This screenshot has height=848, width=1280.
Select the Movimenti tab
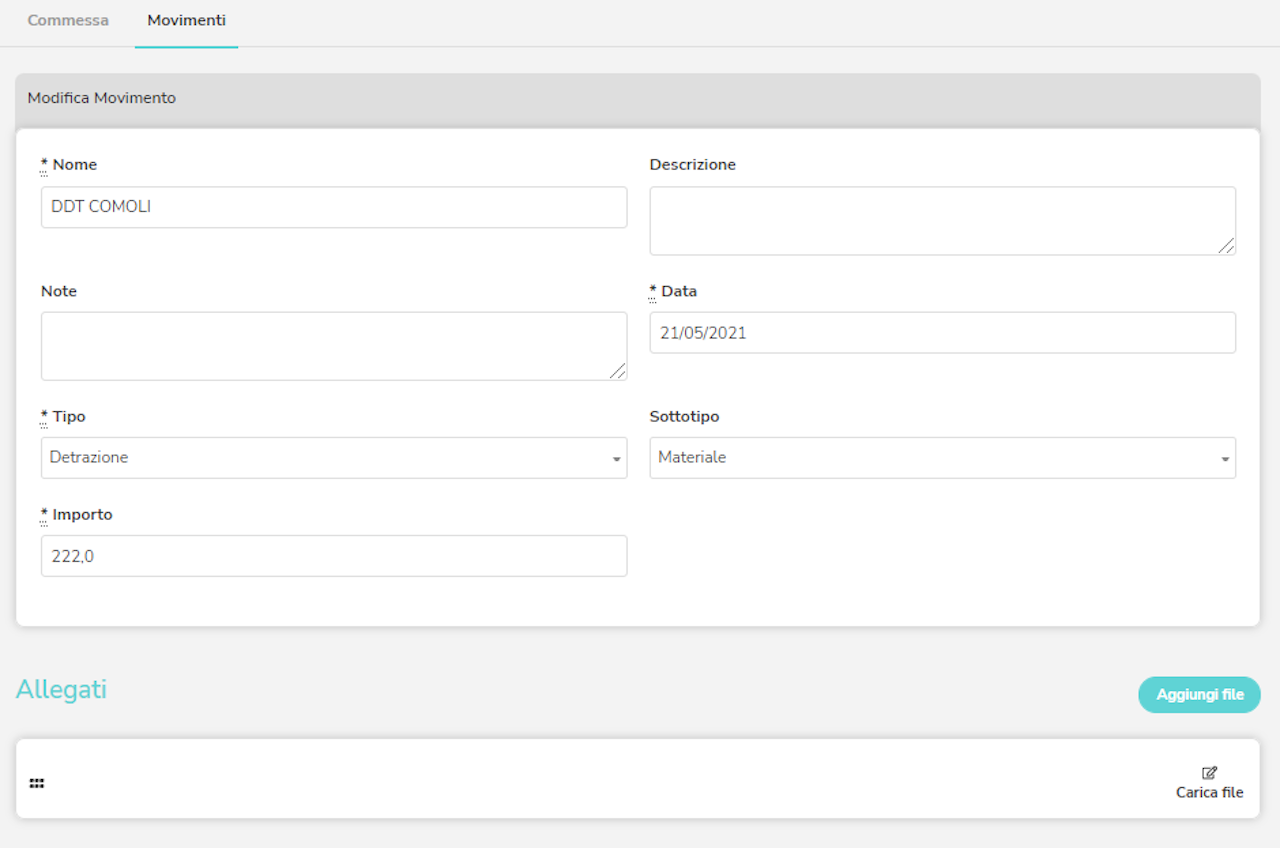point(186,20)
